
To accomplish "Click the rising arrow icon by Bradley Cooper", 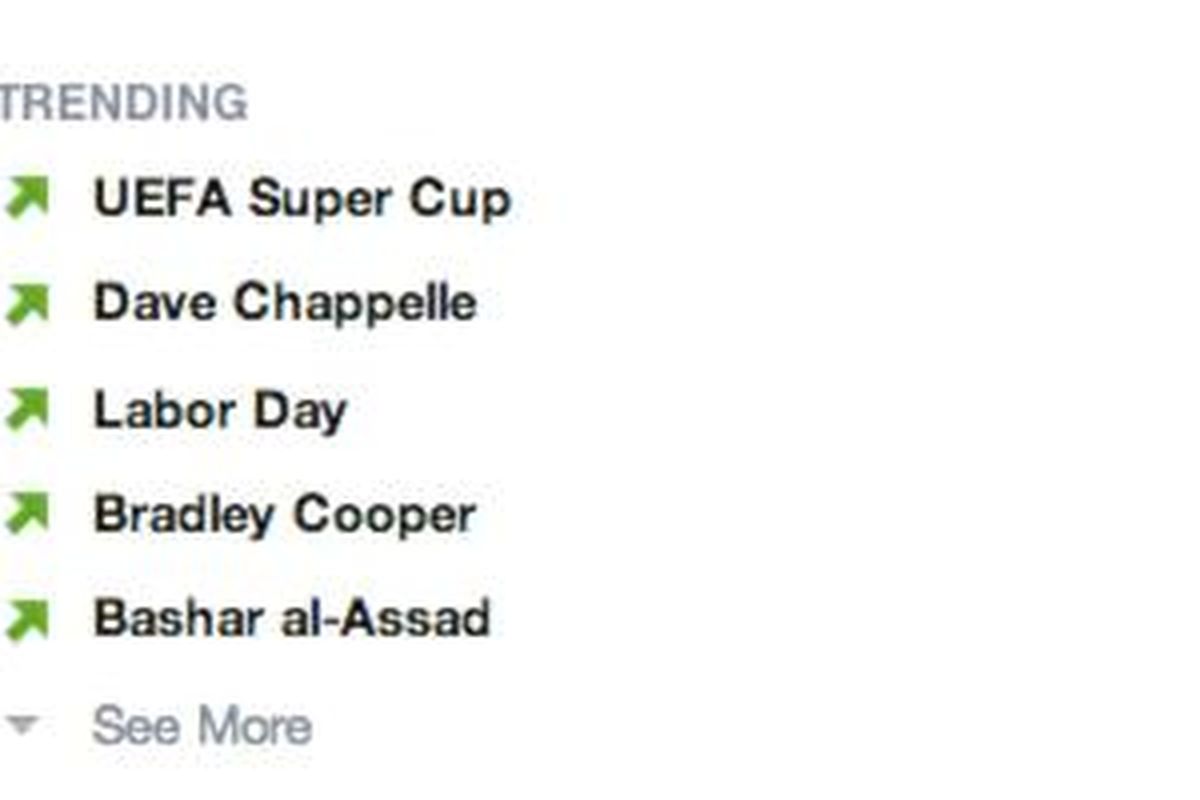I will [26, 514].
